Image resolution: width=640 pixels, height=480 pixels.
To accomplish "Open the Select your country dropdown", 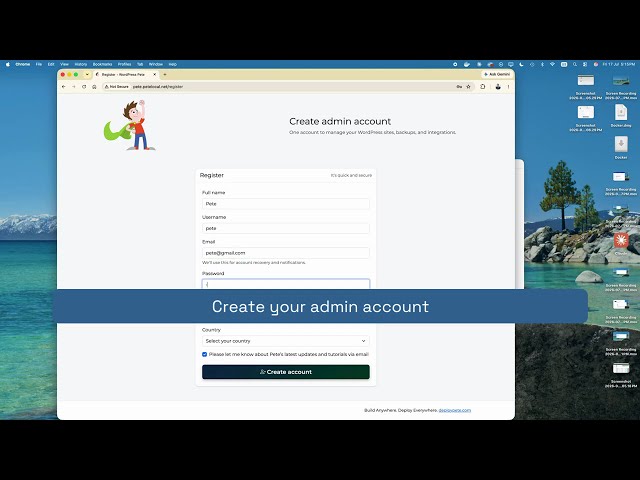I will [286, 341].
